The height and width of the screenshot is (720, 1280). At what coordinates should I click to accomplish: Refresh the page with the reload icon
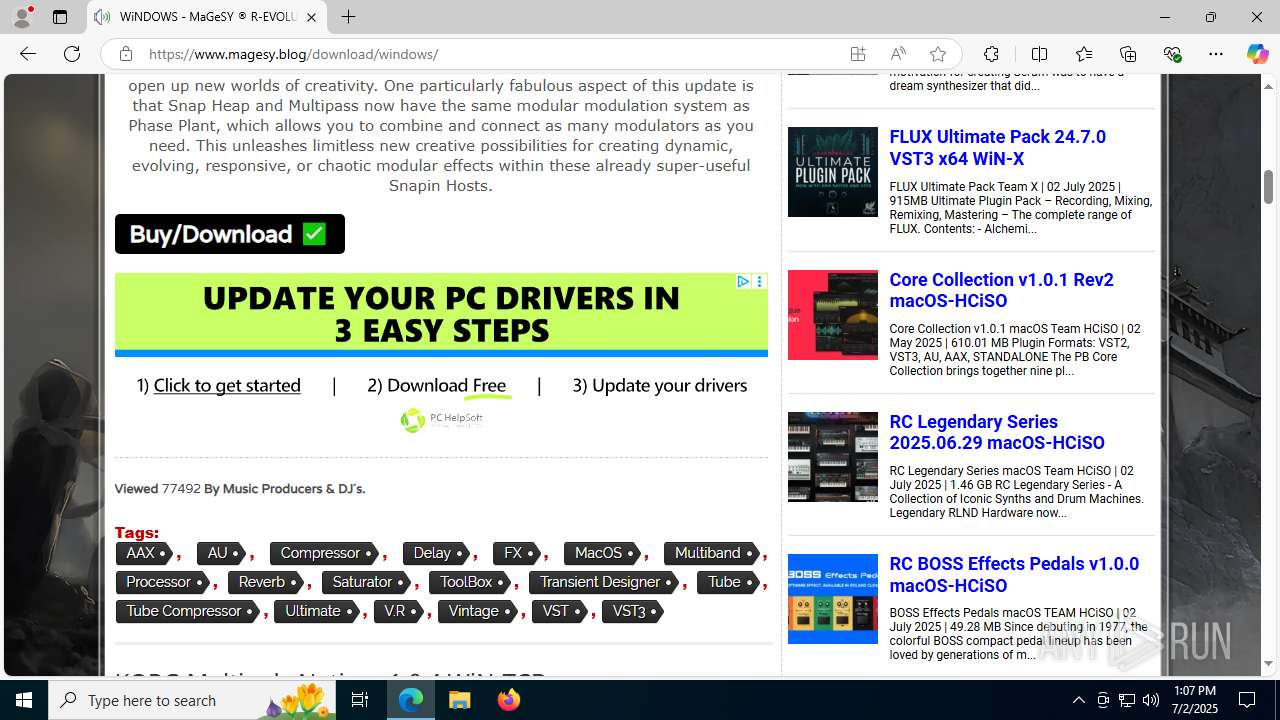pos(72,54)
